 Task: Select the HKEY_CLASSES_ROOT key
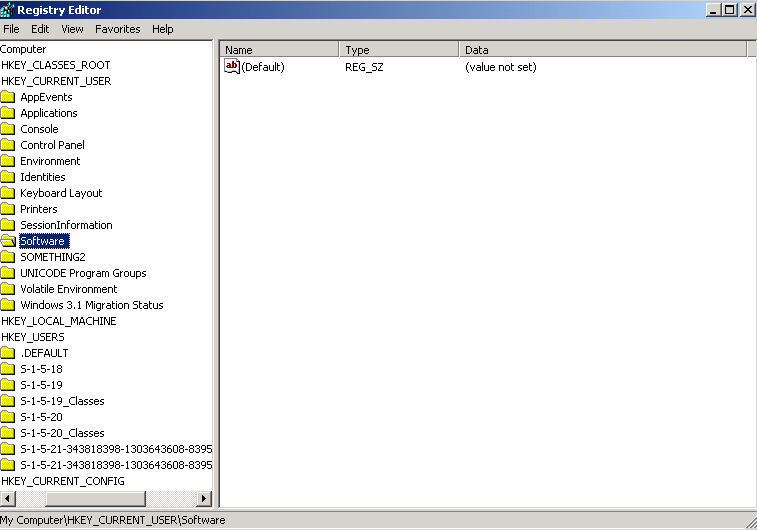[55, 65]
